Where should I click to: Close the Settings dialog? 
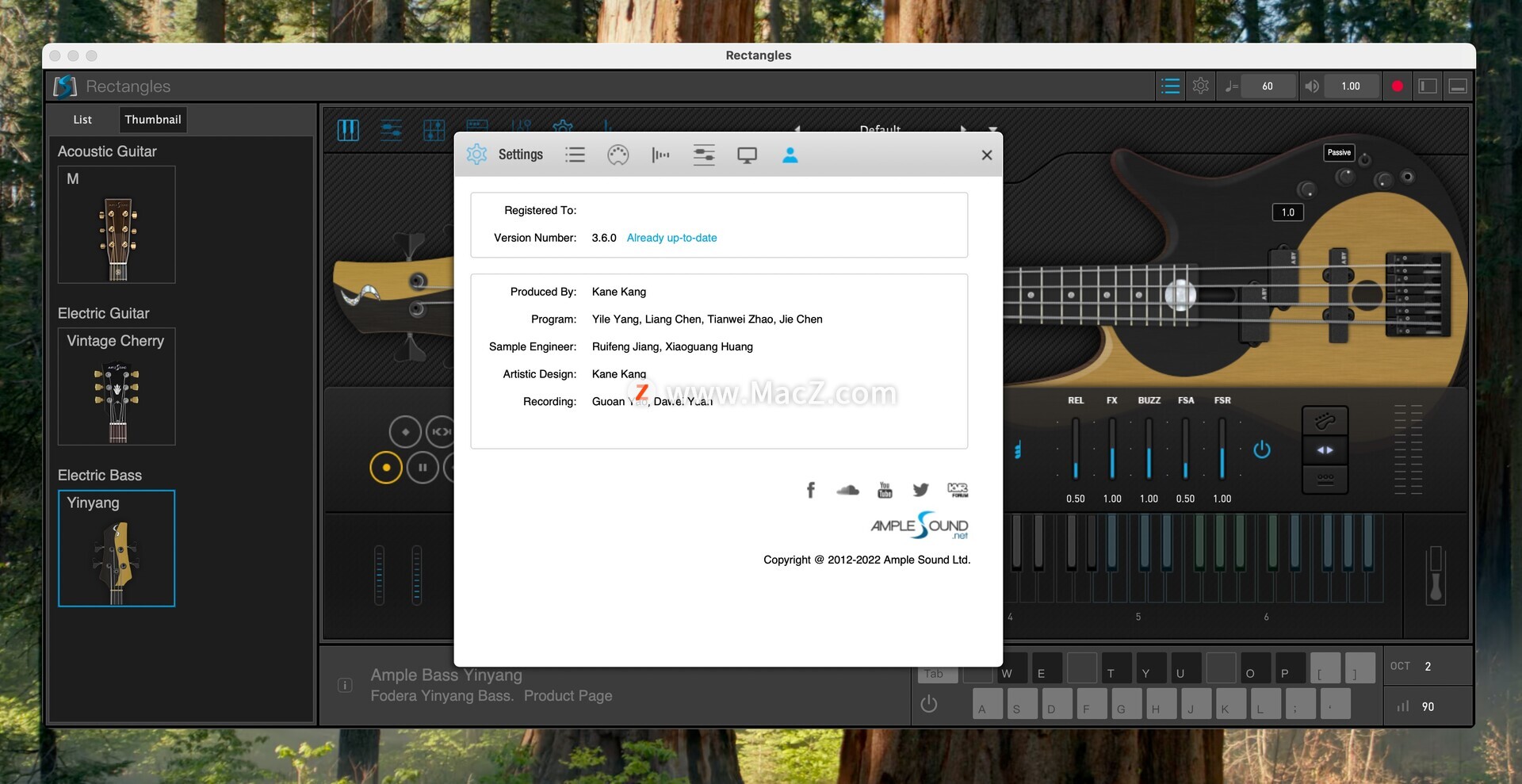986,155
